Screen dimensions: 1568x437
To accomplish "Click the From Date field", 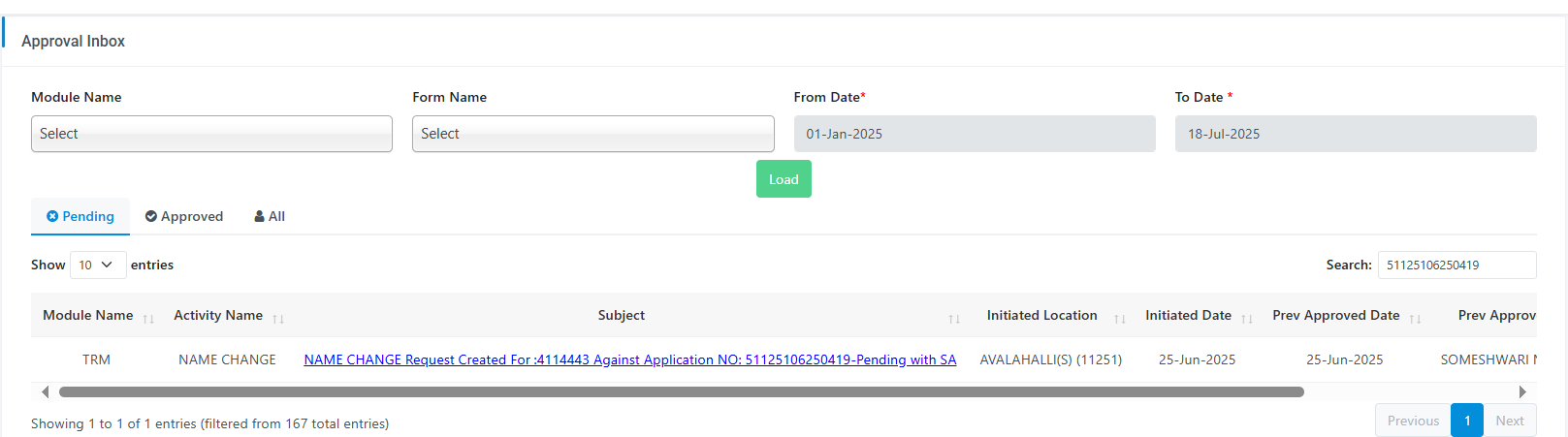I will click(x=975, y=134).
